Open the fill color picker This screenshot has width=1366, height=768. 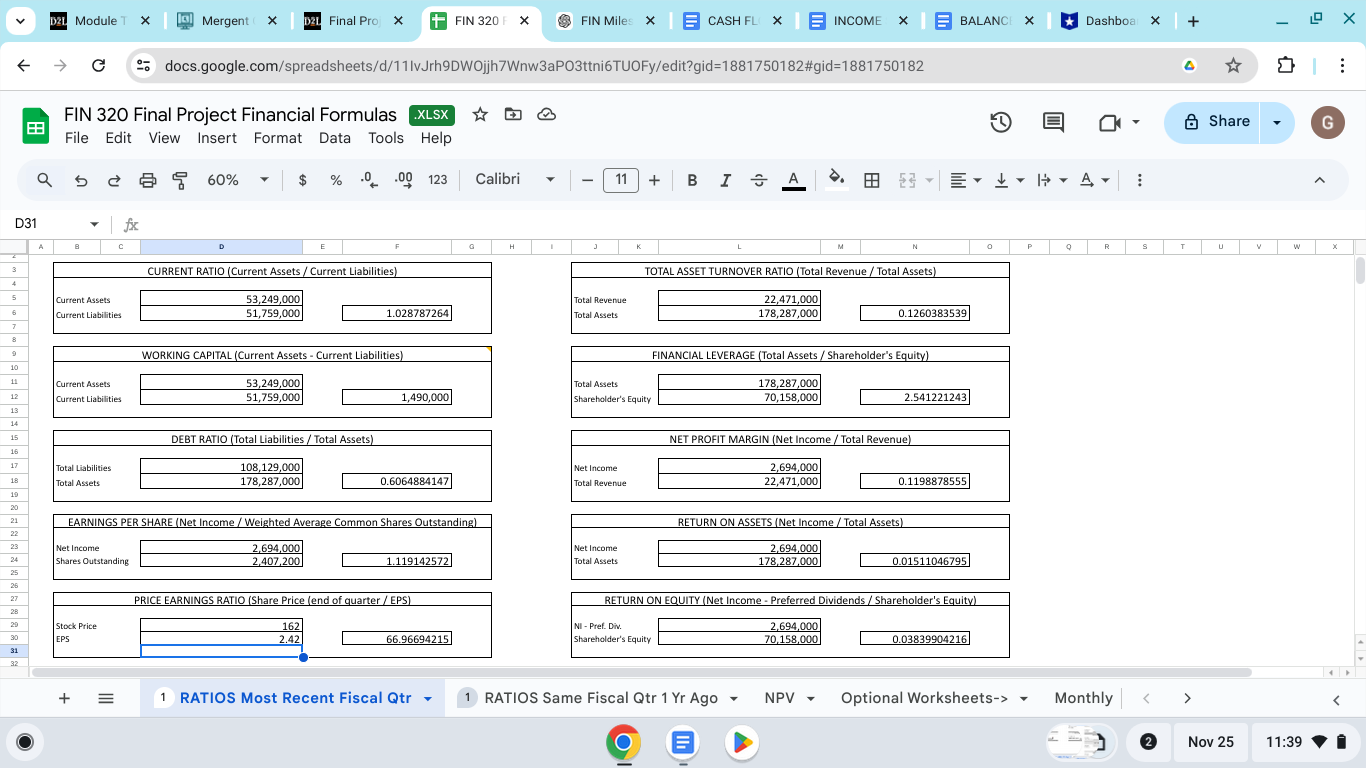point(837,180)
